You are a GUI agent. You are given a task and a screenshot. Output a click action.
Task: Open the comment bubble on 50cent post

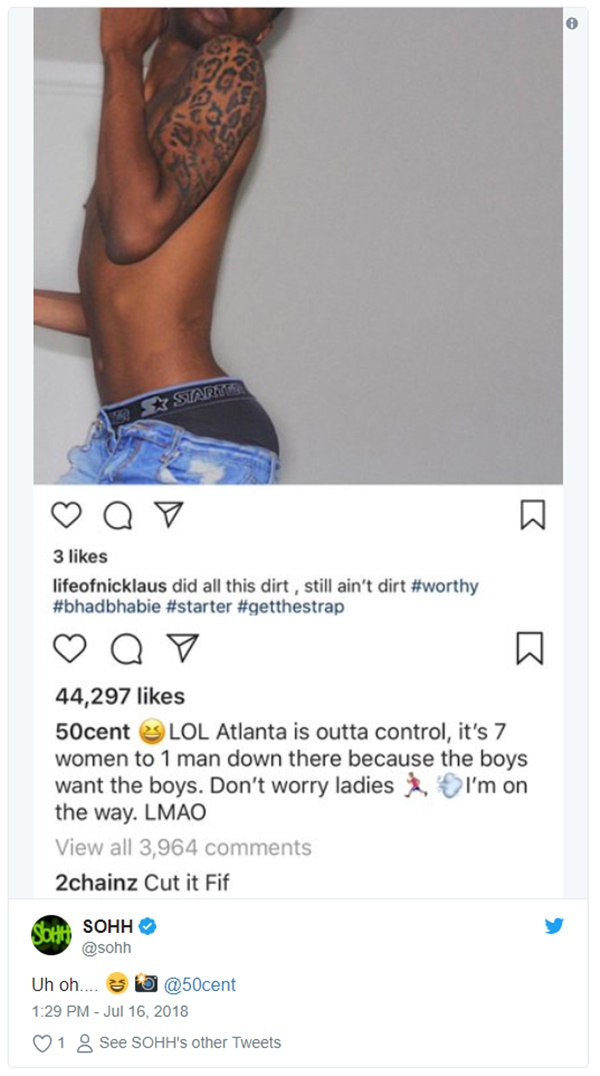click(126, 648)
